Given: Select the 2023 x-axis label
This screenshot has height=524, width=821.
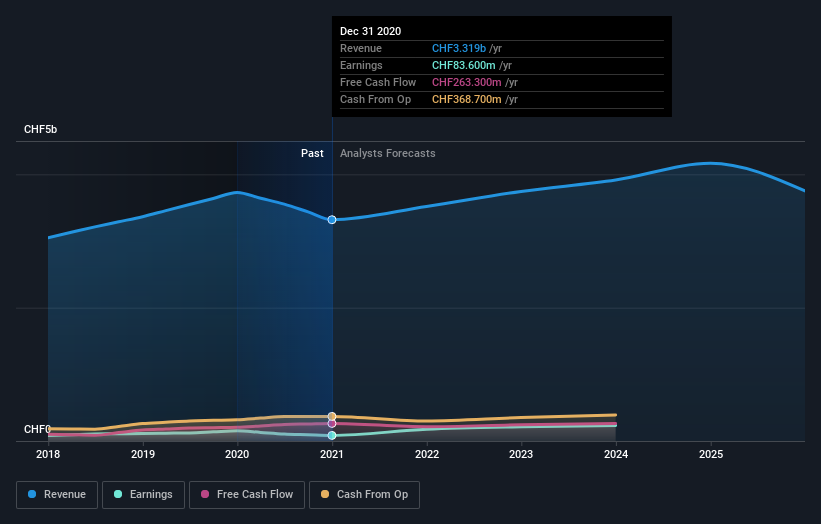Looking at the screenshot, I should coord(521,454).
